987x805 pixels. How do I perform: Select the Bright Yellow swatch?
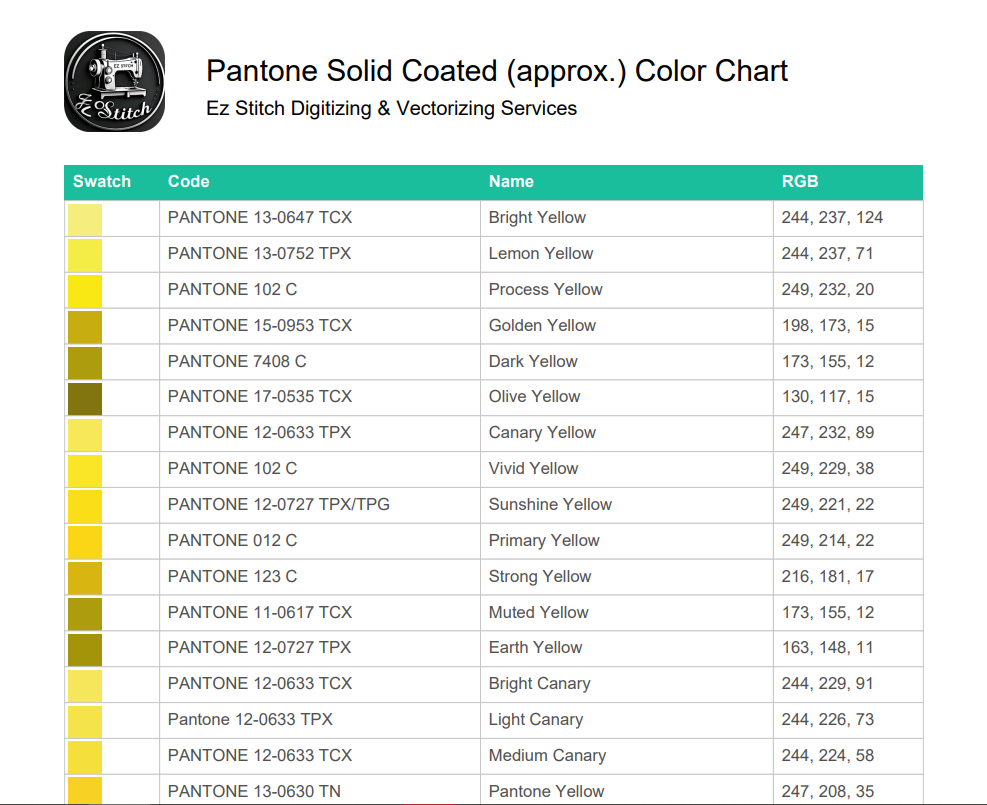(84, 217)
